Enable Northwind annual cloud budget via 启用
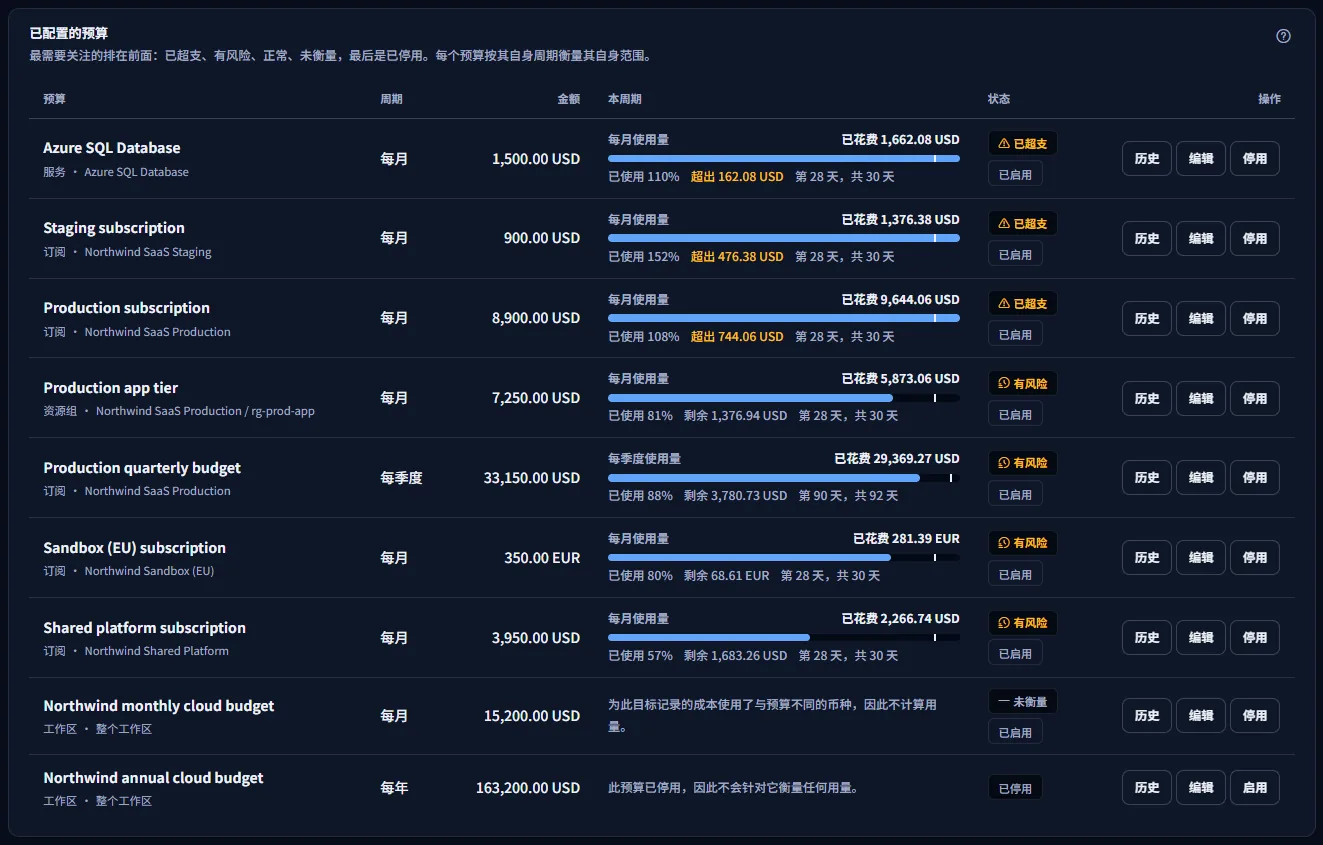The image size is (1323, 845). point(1255,788)
